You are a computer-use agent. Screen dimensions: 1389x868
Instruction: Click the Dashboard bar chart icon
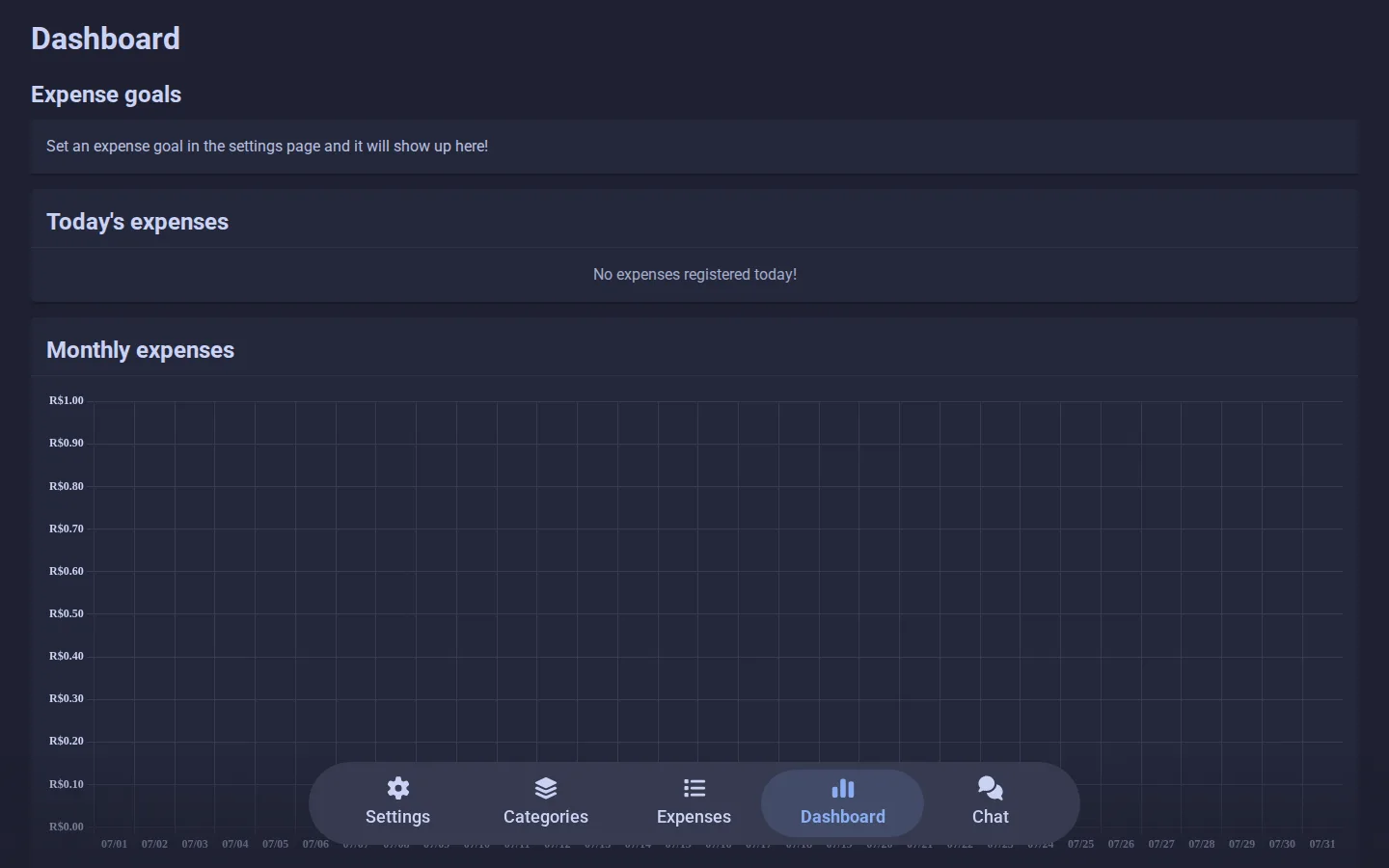point(843,788)
